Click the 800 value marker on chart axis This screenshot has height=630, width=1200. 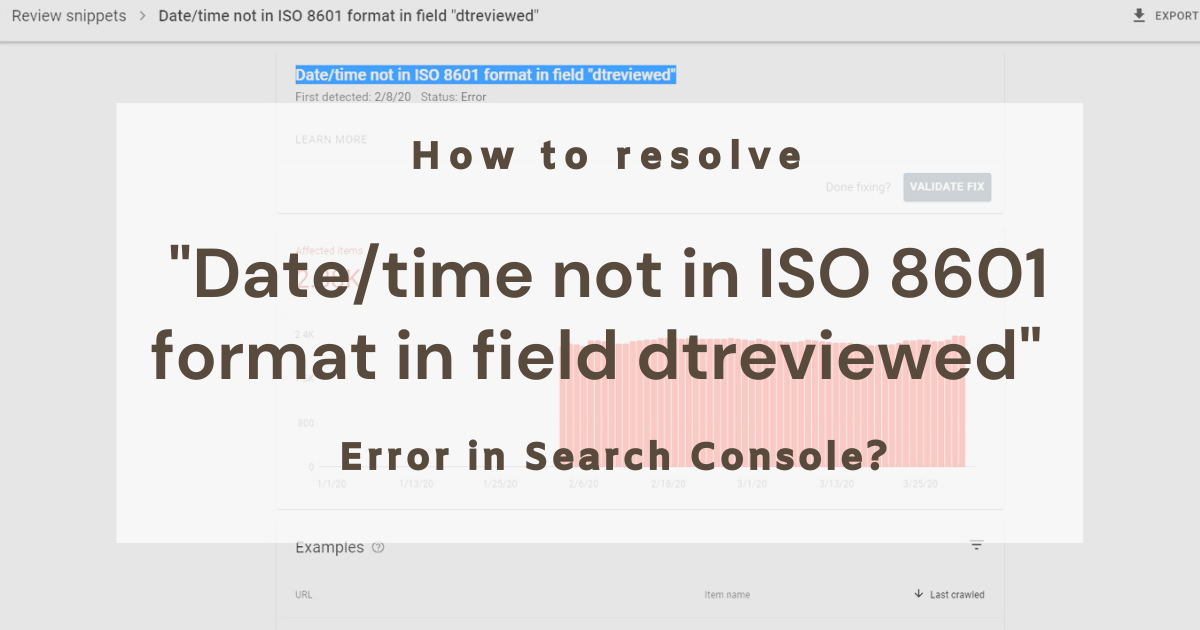306,422
